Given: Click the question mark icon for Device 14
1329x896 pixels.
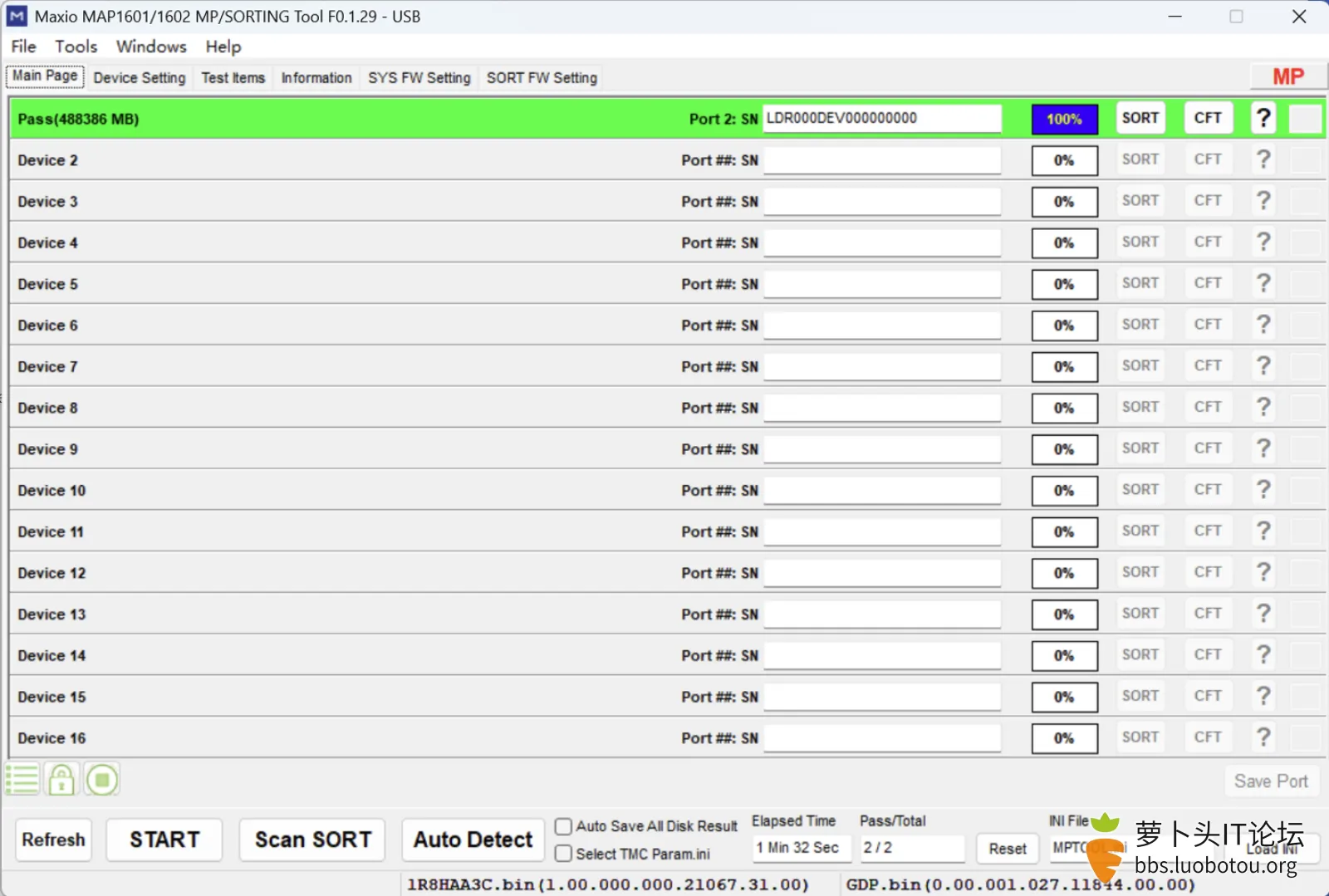Looking at the screenshot, I should [1263, 655].
